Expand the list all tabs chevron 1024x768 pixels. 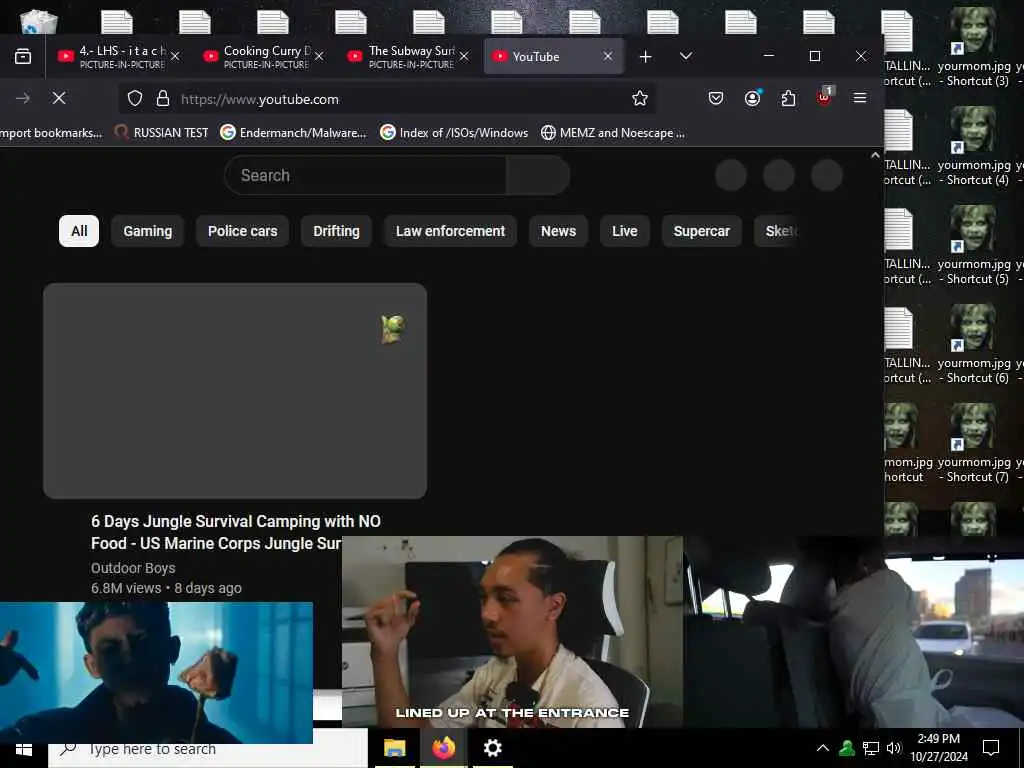[x=686, y=56]
